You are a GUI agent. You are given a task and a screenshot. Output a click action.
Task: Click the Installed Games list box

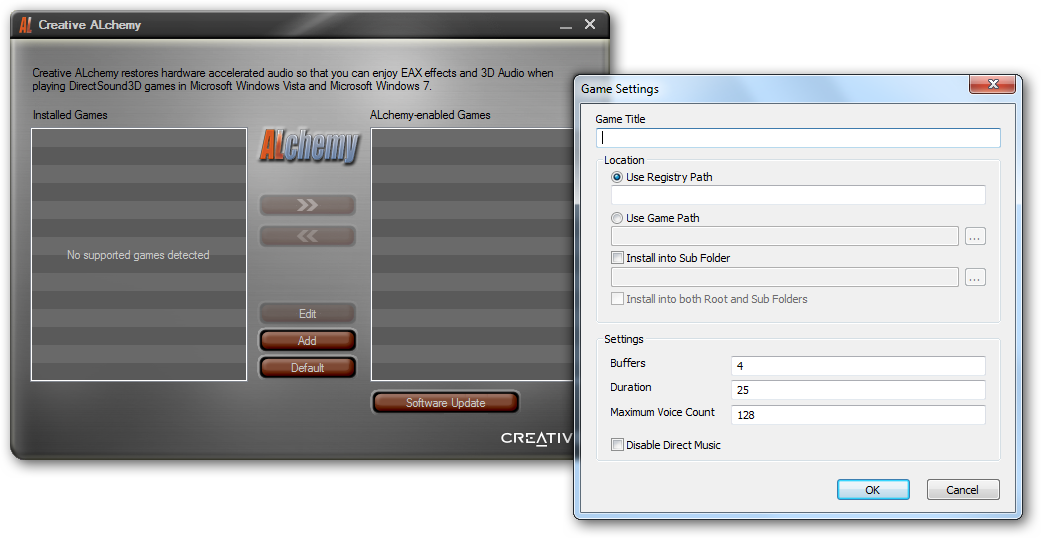(x=139, y=254)
